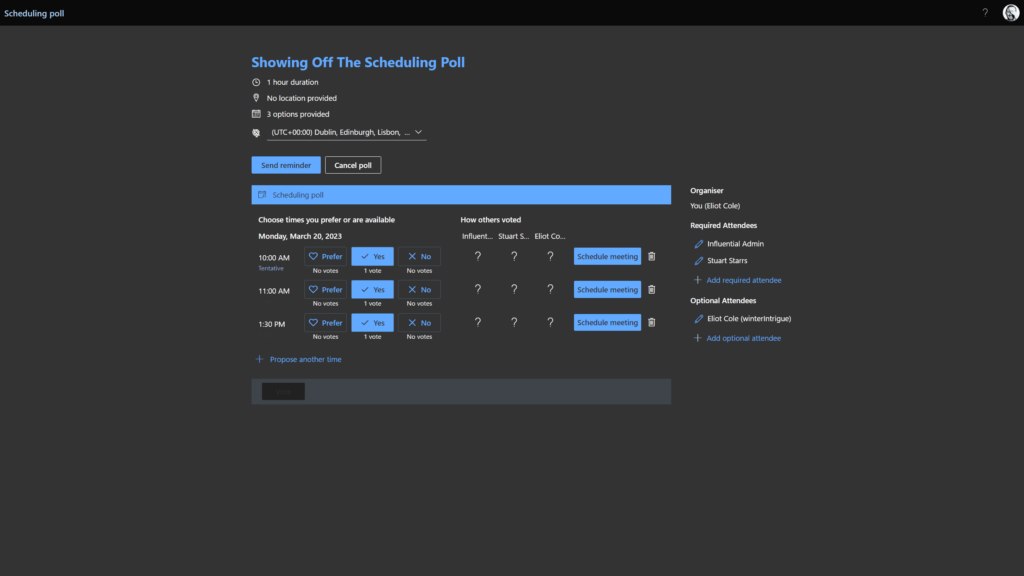This screenshot has height=576, width=1024.
Task: Toggle Yes vote for 11:00 AM
Action: click(372, 290)
